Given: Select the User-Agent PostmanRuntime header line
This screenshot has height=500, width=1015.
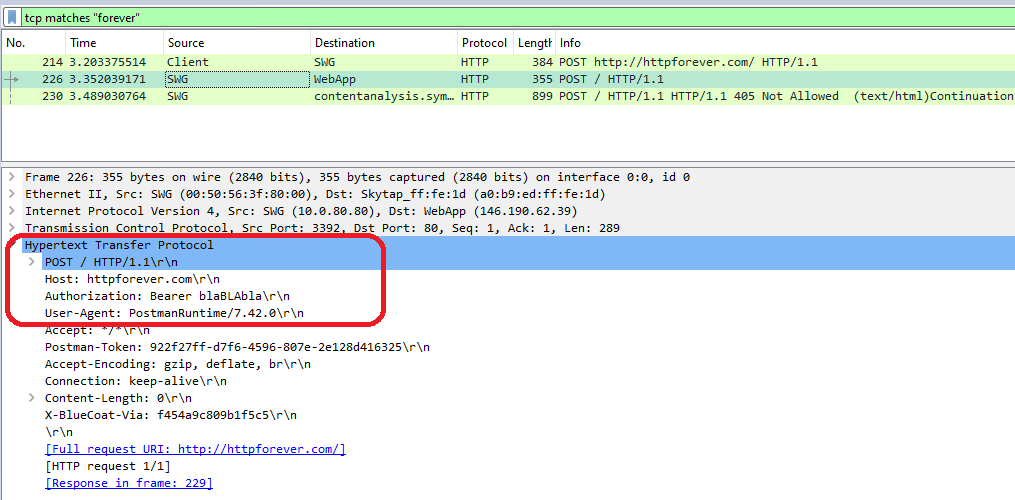Looking at the screenshot, I should tap(174, 313).
